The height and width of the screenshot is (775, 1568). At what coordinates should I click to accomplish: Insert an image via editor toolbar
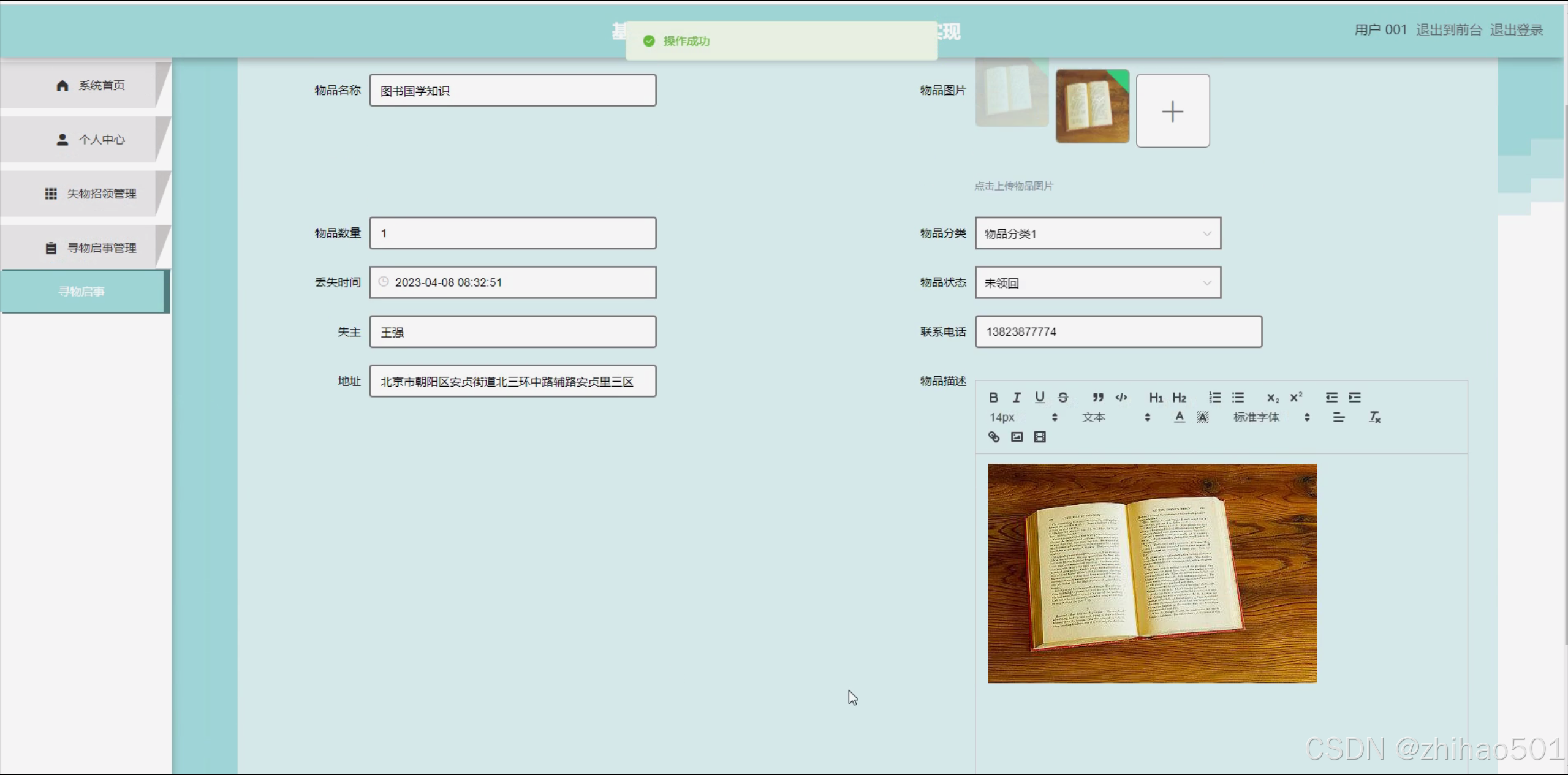1017,437
